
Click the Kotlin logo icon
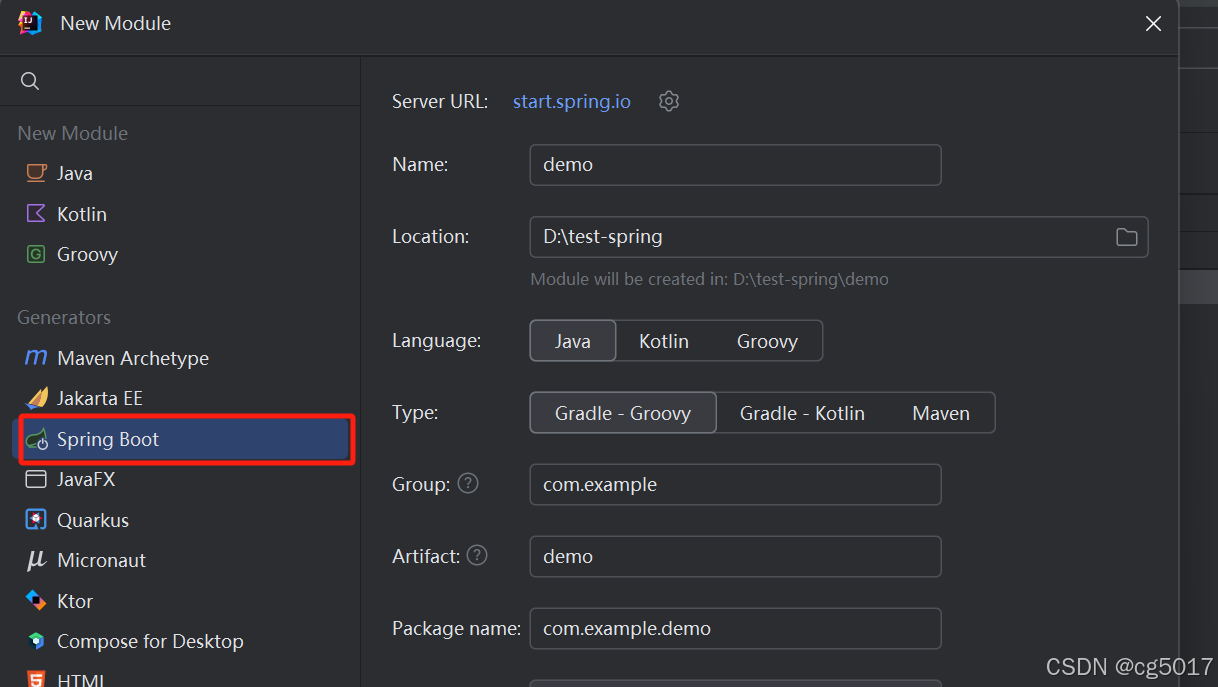(36, 214)
